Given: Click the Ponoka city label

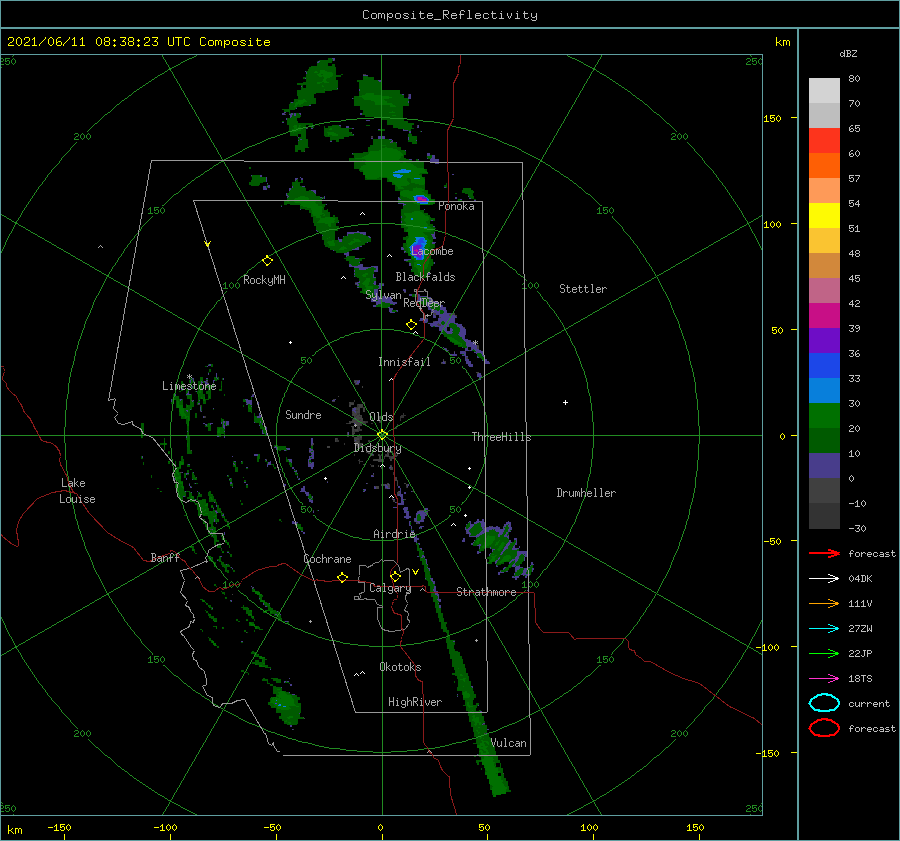Looking at the screenshot, I should coord(456,206).
